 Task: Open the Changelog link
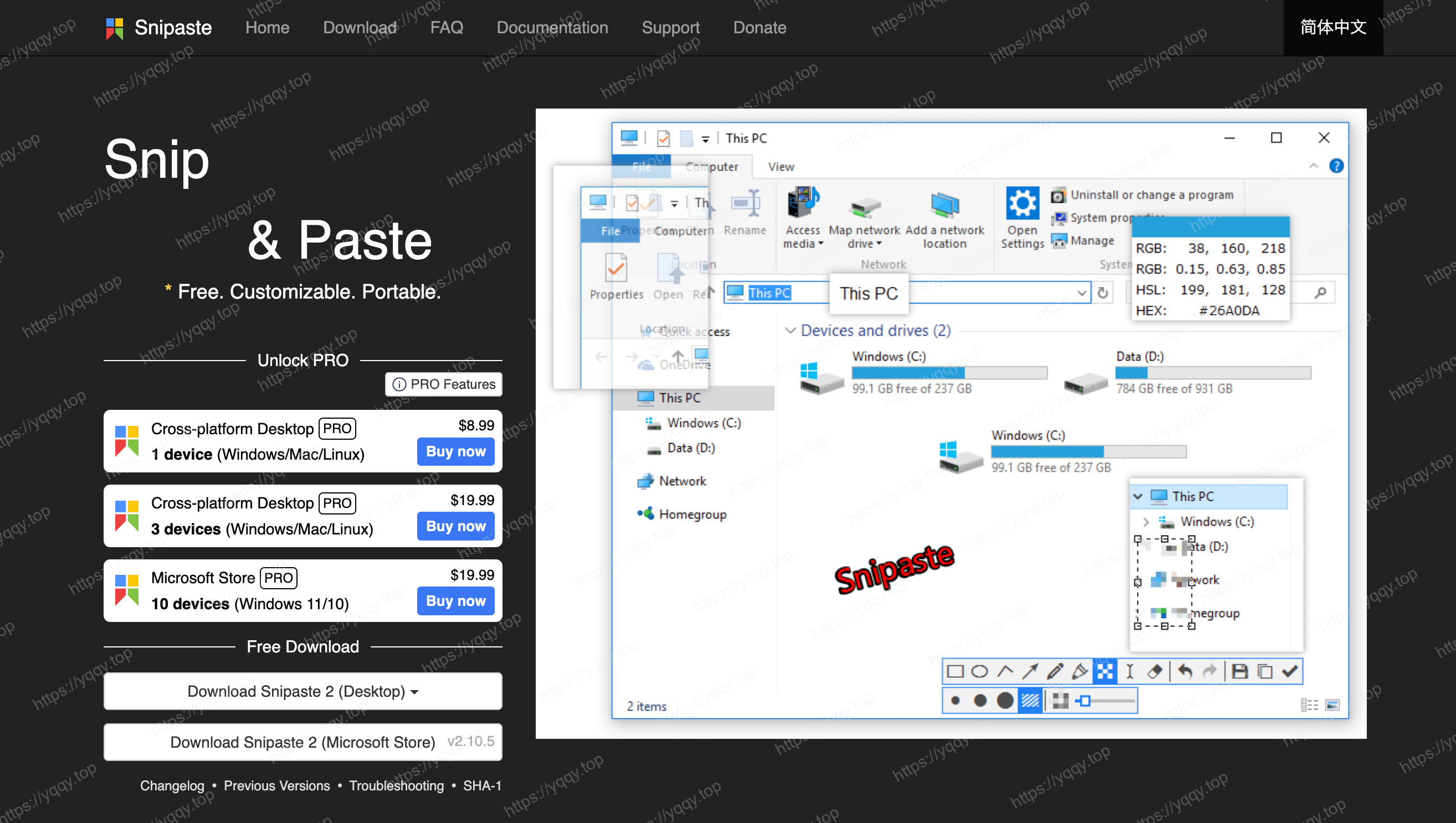(172, 786)
